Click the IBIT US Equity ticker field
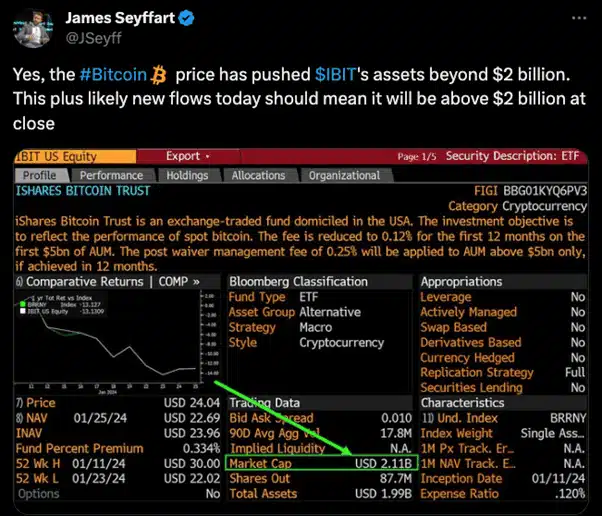The height and width of the screenshot is (516, 602). [75, 157]
